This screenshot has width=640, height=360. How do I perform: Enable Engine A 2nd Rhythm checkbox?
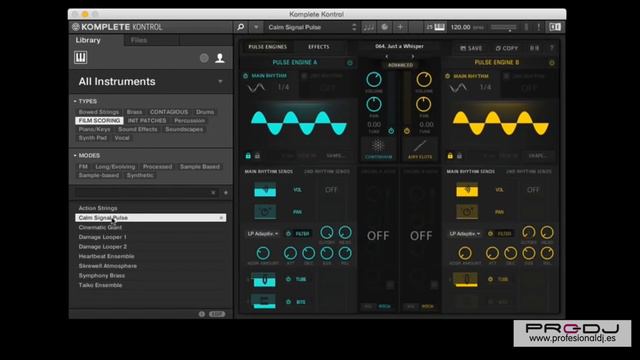tap(304, 76)
